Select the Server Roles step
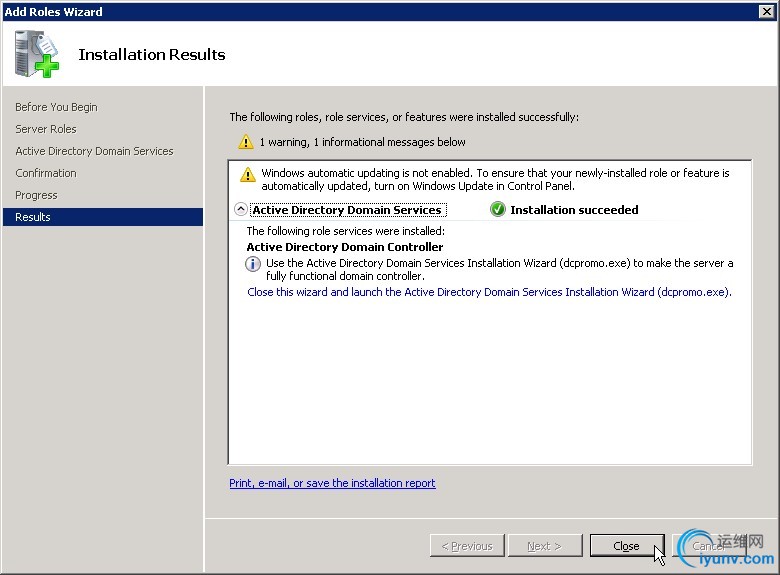 pyautogui.click(x=46, y=129)
